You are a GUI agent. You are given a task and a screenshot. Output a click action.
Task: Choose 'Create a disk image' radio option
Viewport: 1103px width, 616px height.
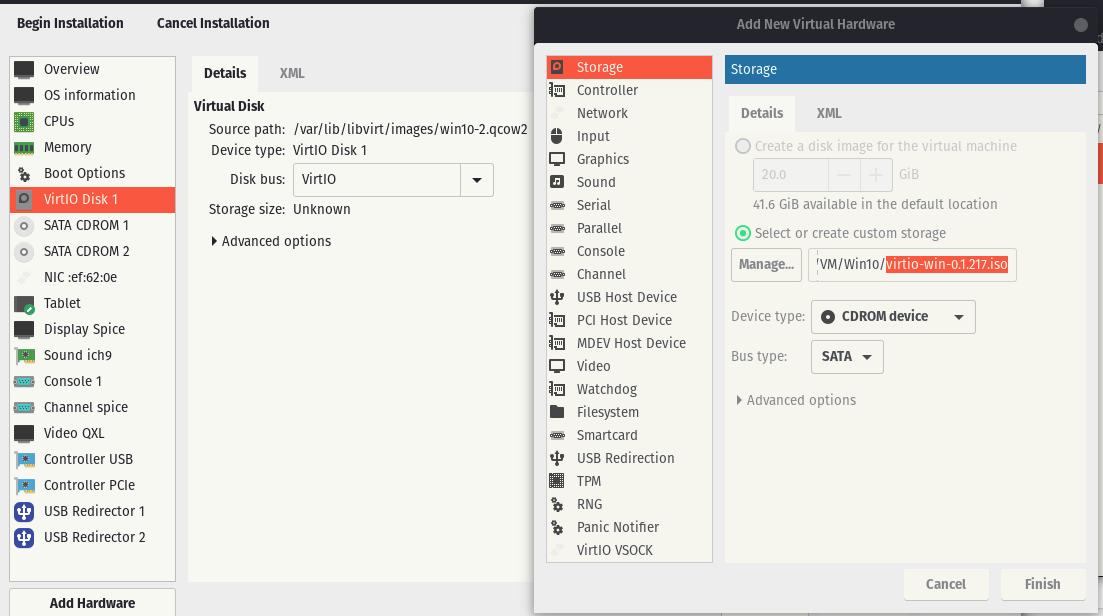tap(743, 146)
